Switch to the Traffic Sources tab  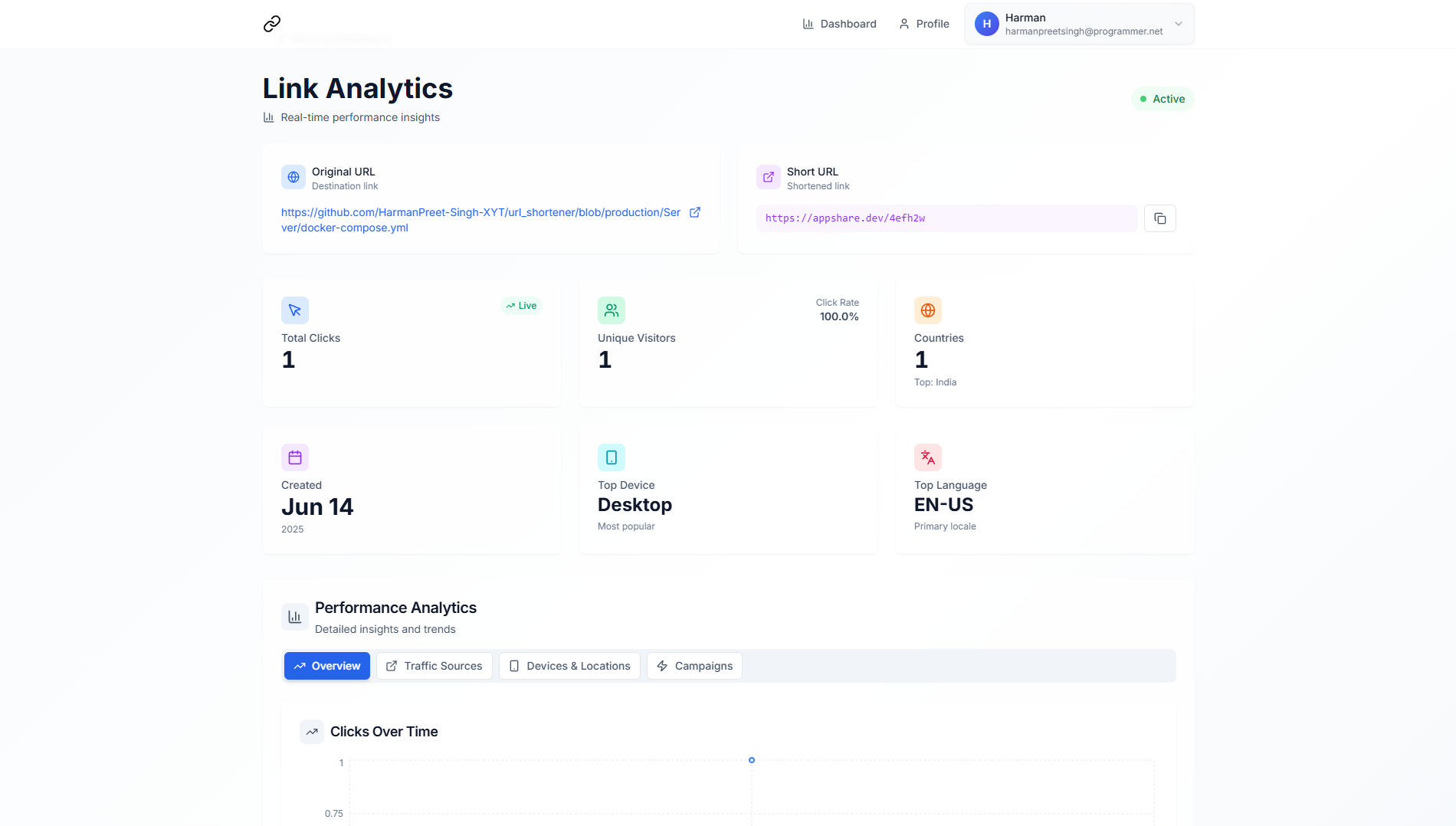point(435,666)
